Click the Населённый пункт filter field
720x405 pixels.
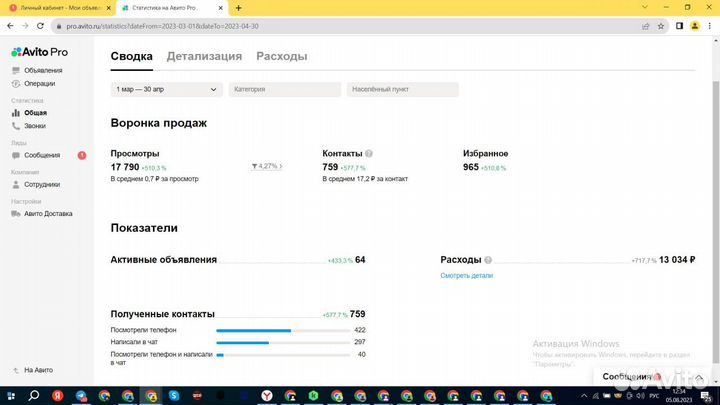click(403, 90)
